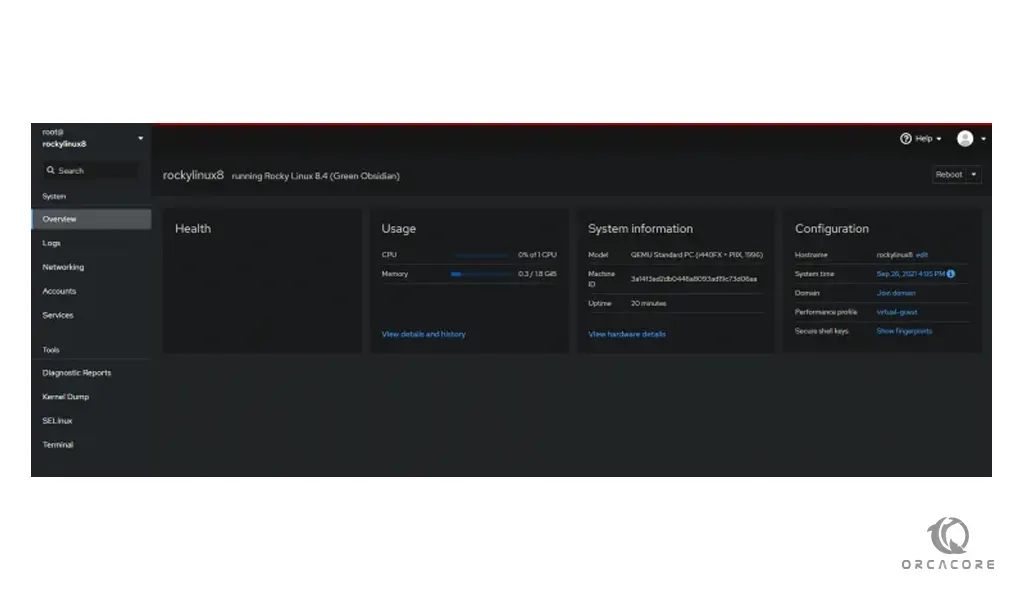Click the memory 0.3 / 1.8 GiB value
This screenshot has height=600, width=1024.
click(x=537, y=274)
